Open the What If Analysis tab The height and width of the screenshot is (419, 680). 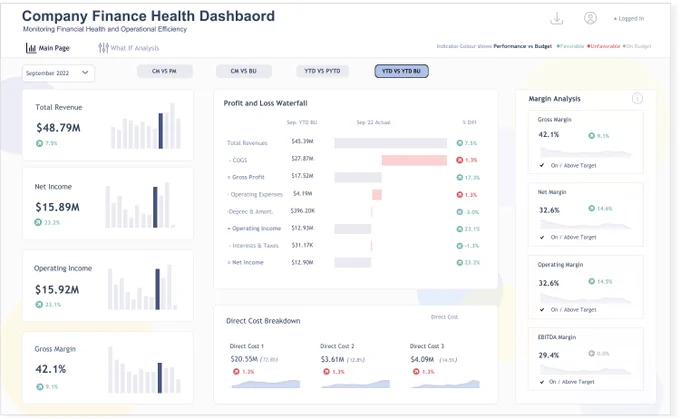coord(129,48)
